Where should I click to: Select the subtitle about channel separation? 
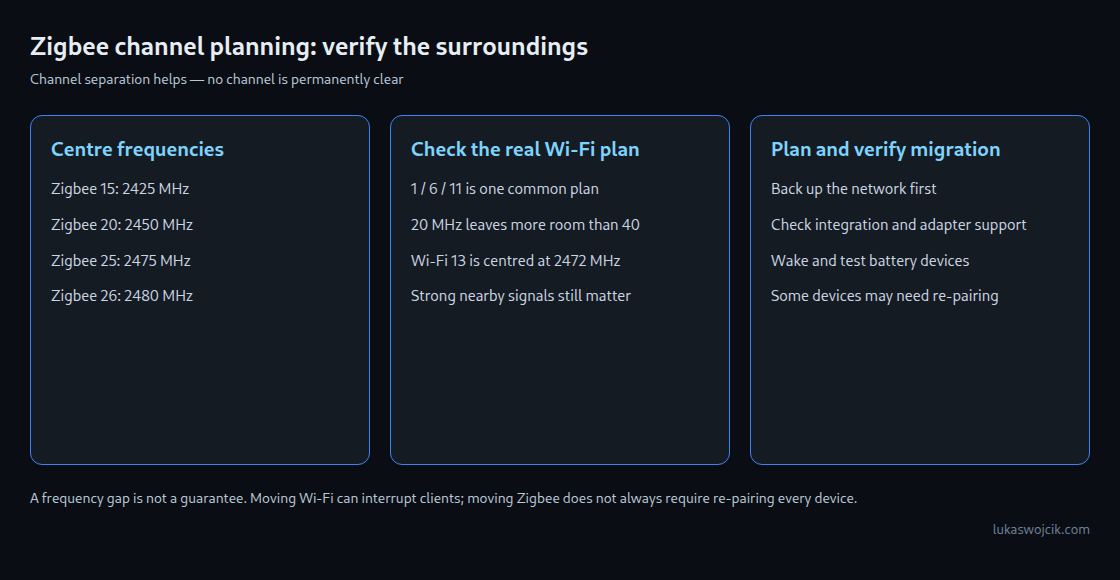pos(216,79)
